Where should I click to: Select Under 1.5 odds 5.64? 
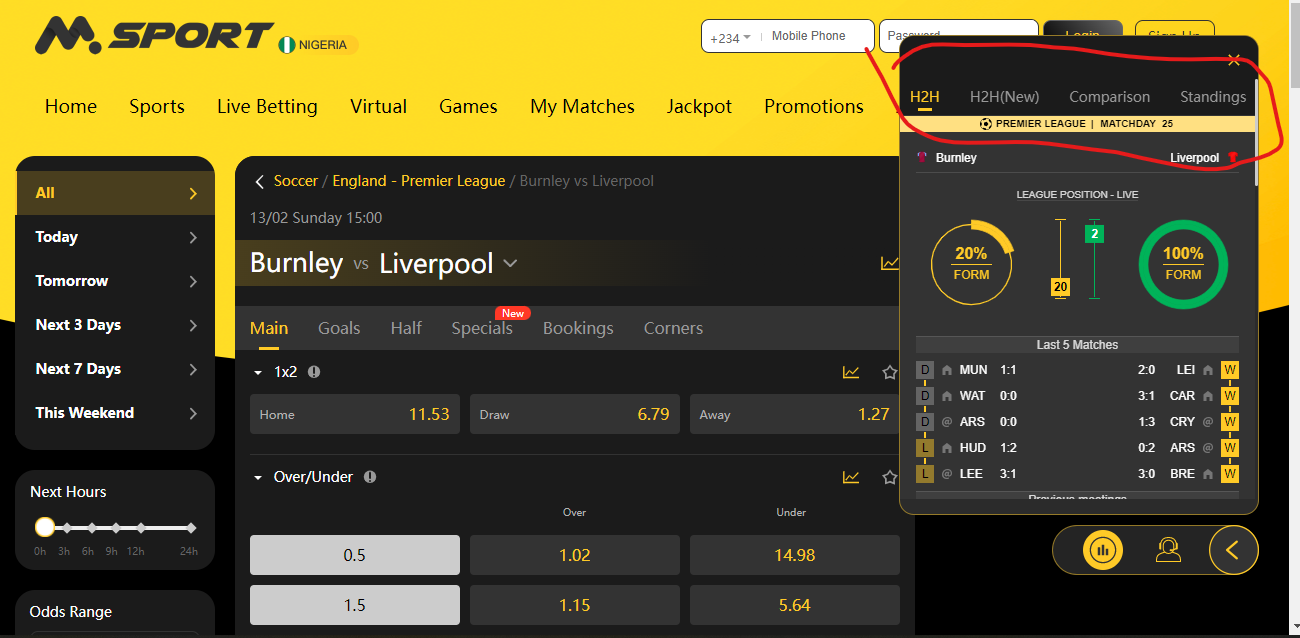795,605
